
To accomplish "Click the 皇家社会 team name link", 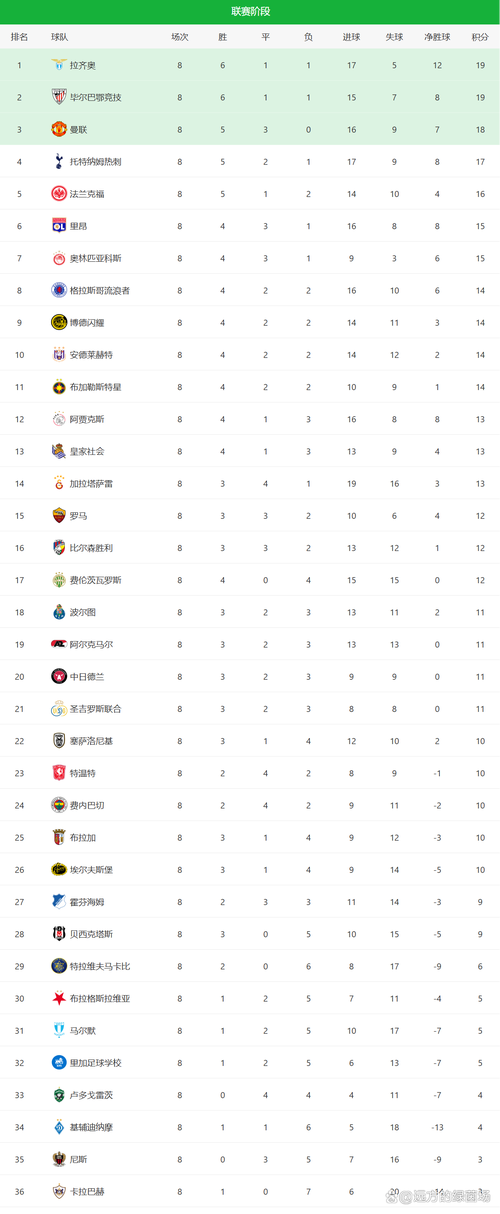I will point(85,451).
